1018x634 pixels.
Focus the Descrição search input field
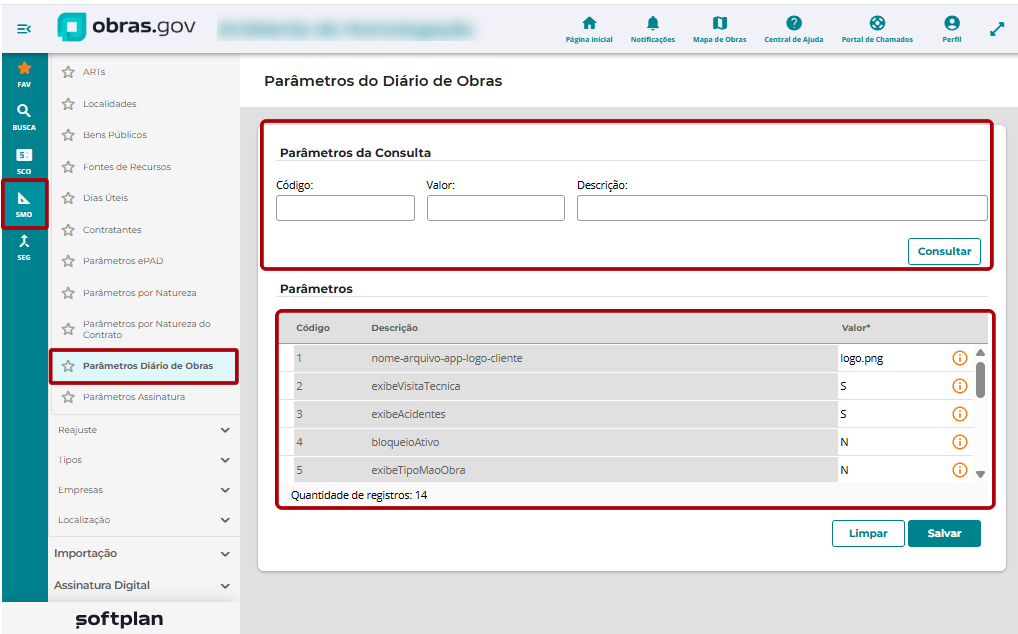[x=782, y=208]
